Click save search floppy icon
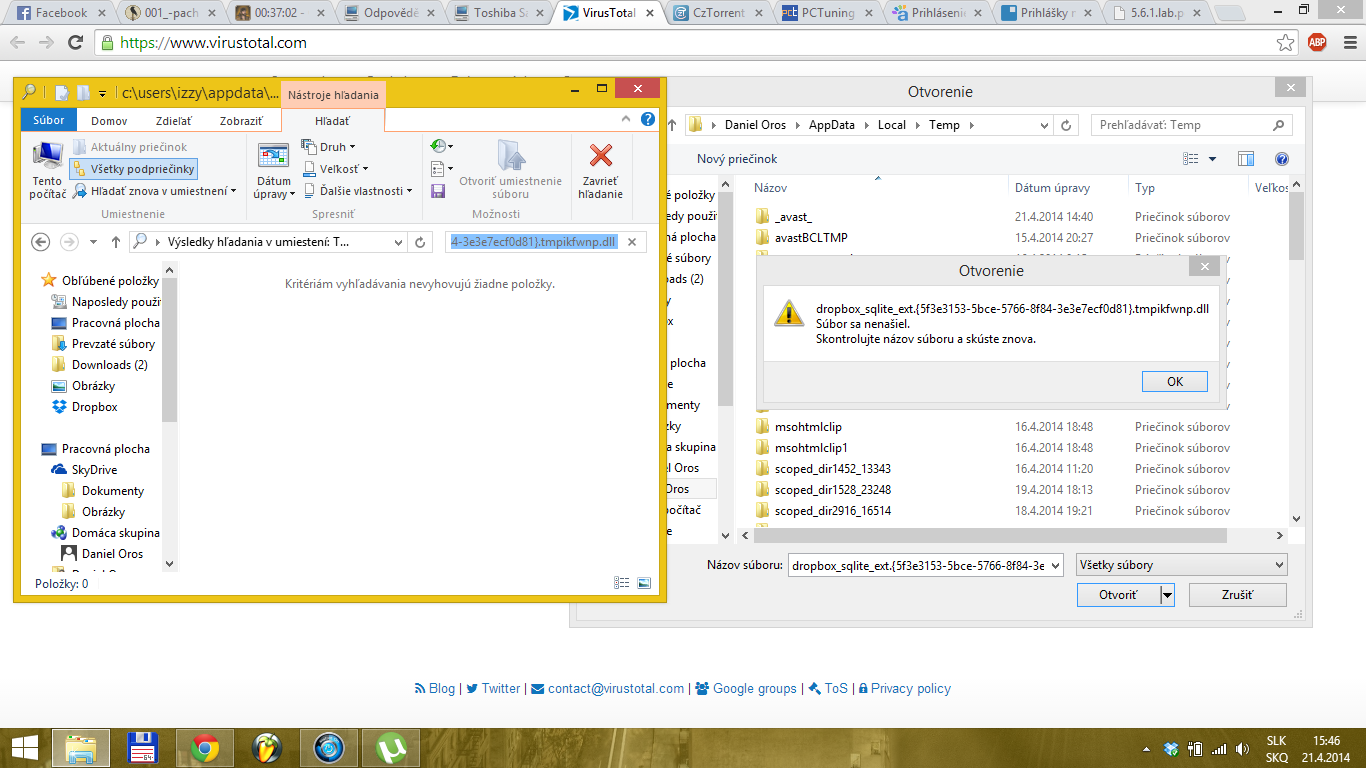1366x768 pixels. point(438,190)
